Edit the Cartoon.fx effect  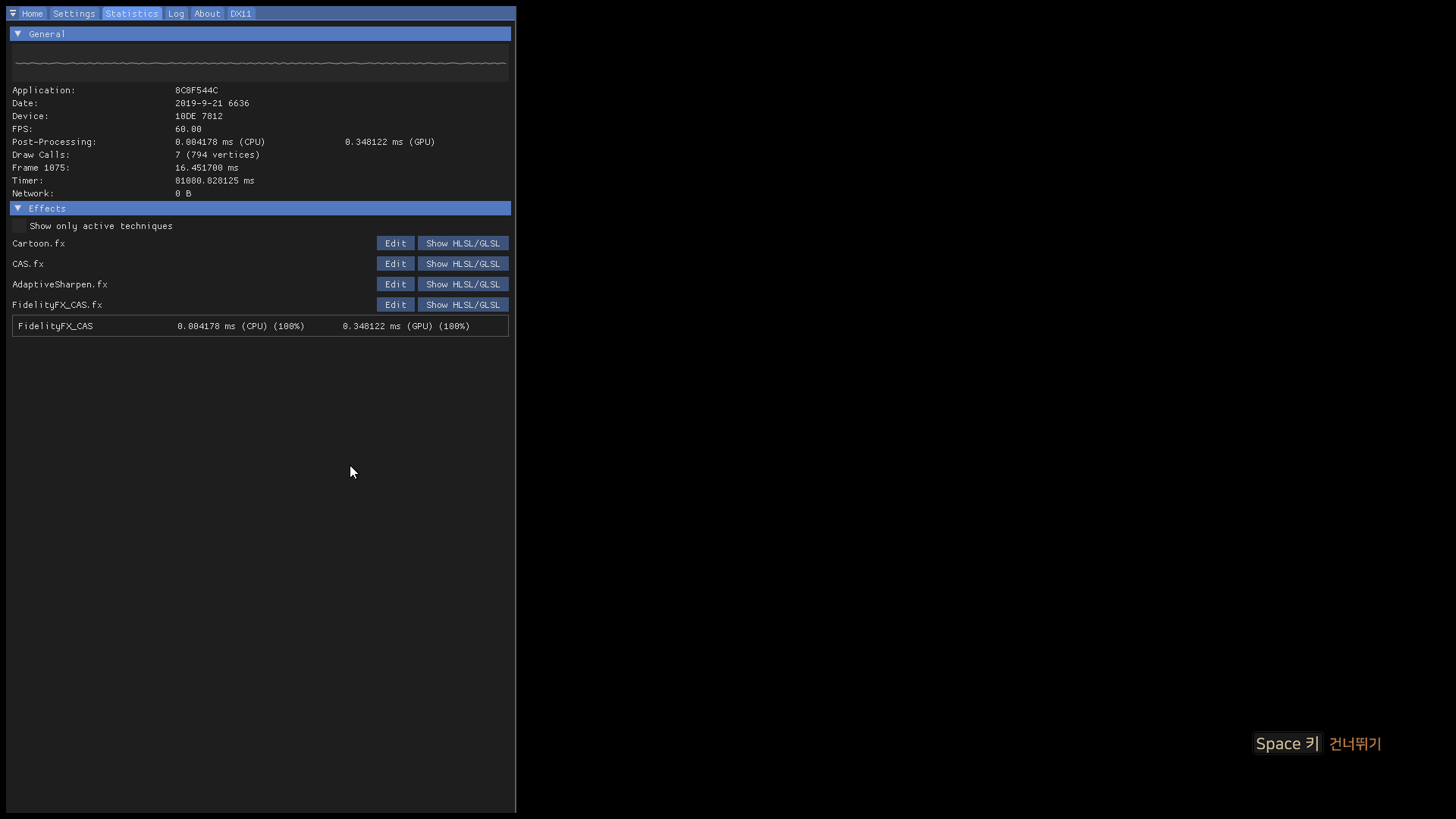pyautogui.click(x=395, y=243)
